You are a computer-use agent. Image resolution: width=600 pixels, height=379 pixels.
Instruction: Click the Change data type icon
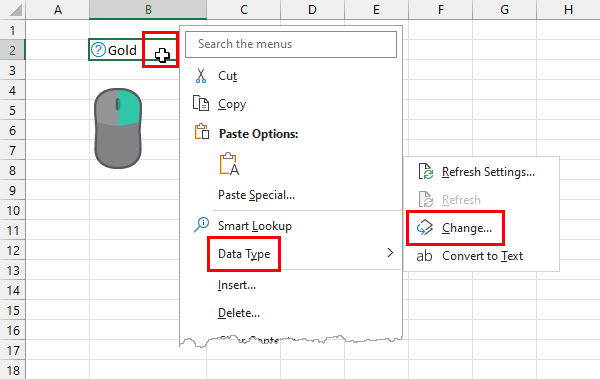[425, 228]
